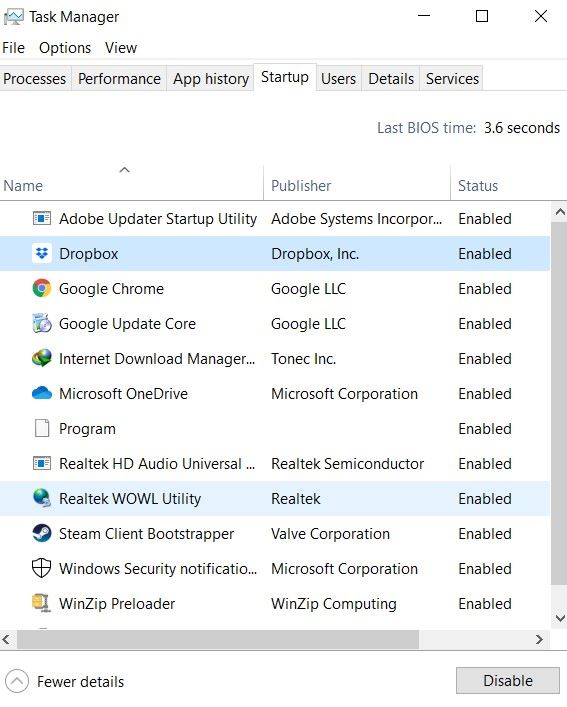Click the Realtek WOWL Utility icon
This screenshot has height=707, width=567.
42,498
